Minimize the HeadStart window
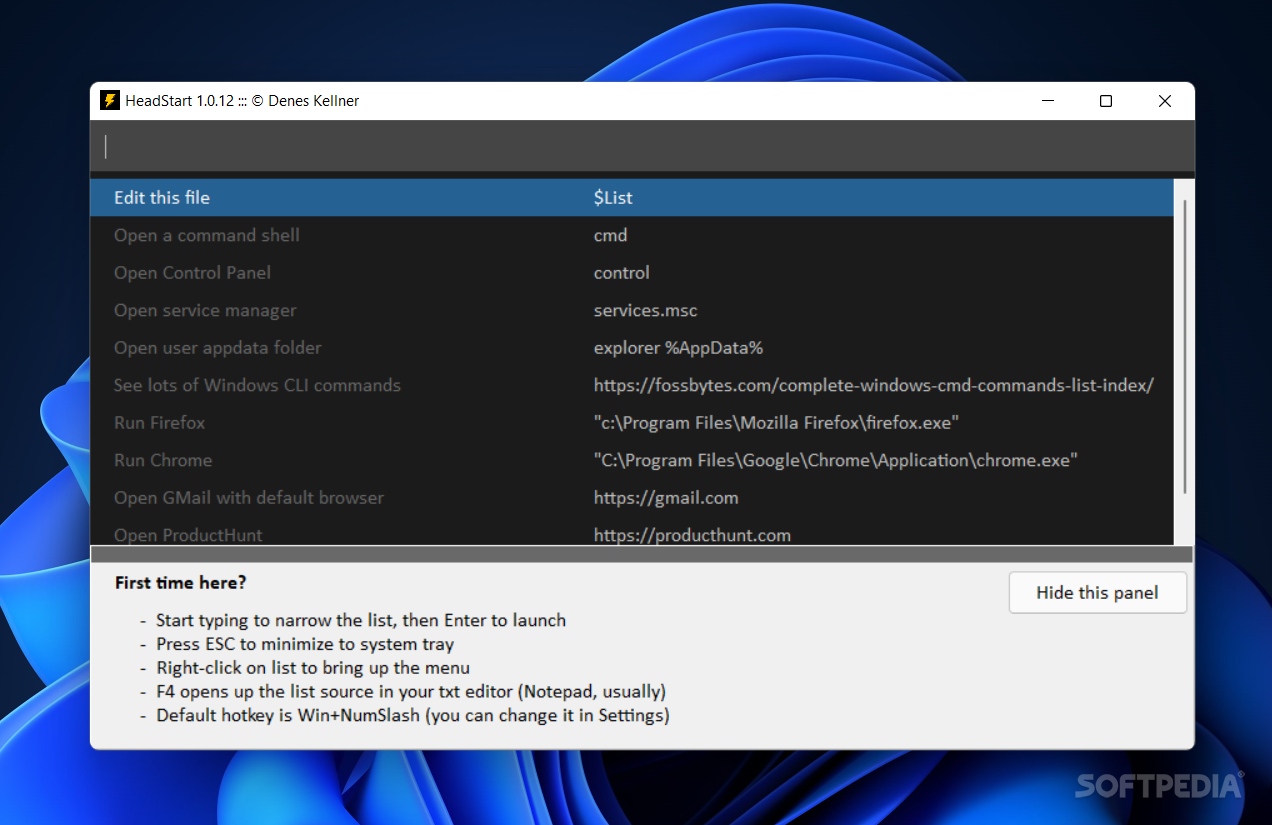 point(1047,101)
